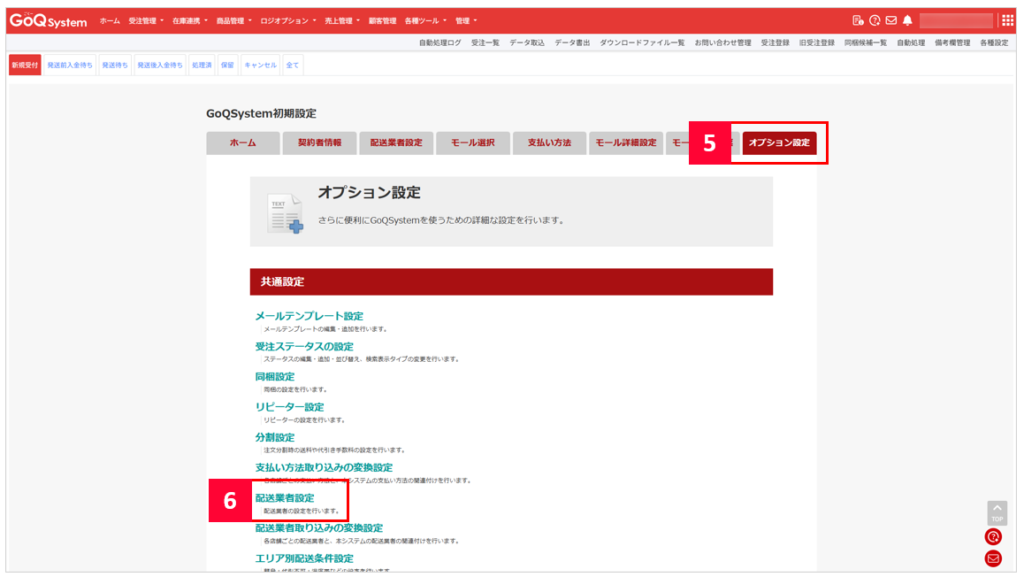Open the apps grid icon
Viewport: 1024px width, 577px height.
click(1008, 21)
